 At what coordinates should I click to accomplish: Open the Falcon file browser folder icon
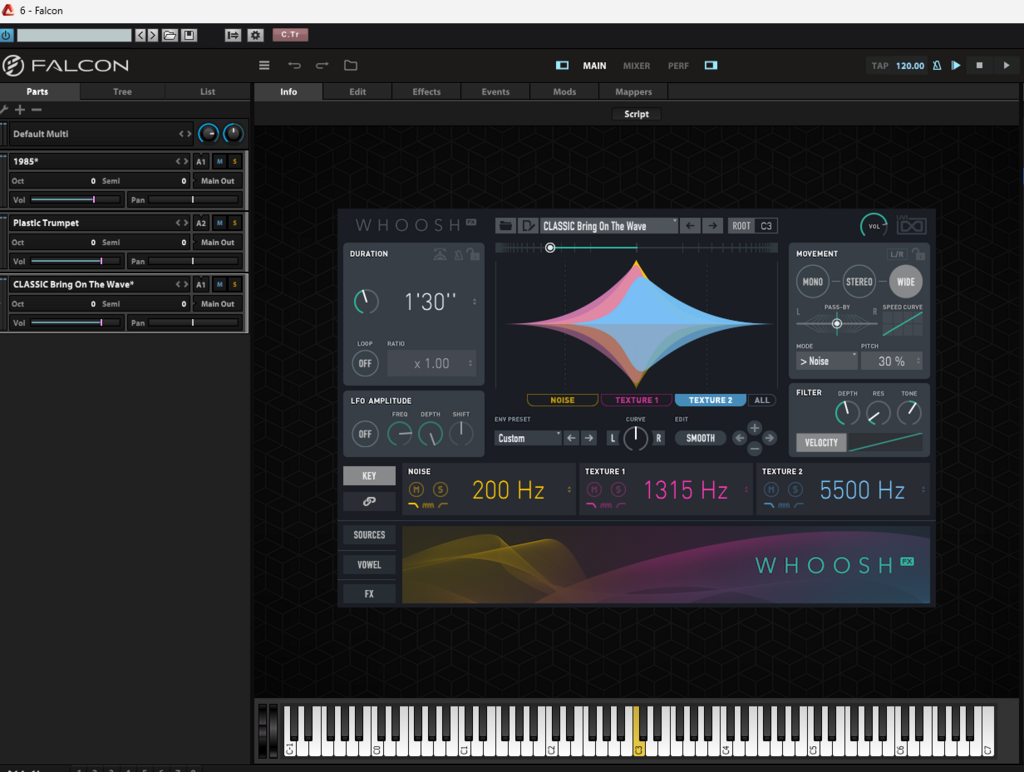pos(351,65)
